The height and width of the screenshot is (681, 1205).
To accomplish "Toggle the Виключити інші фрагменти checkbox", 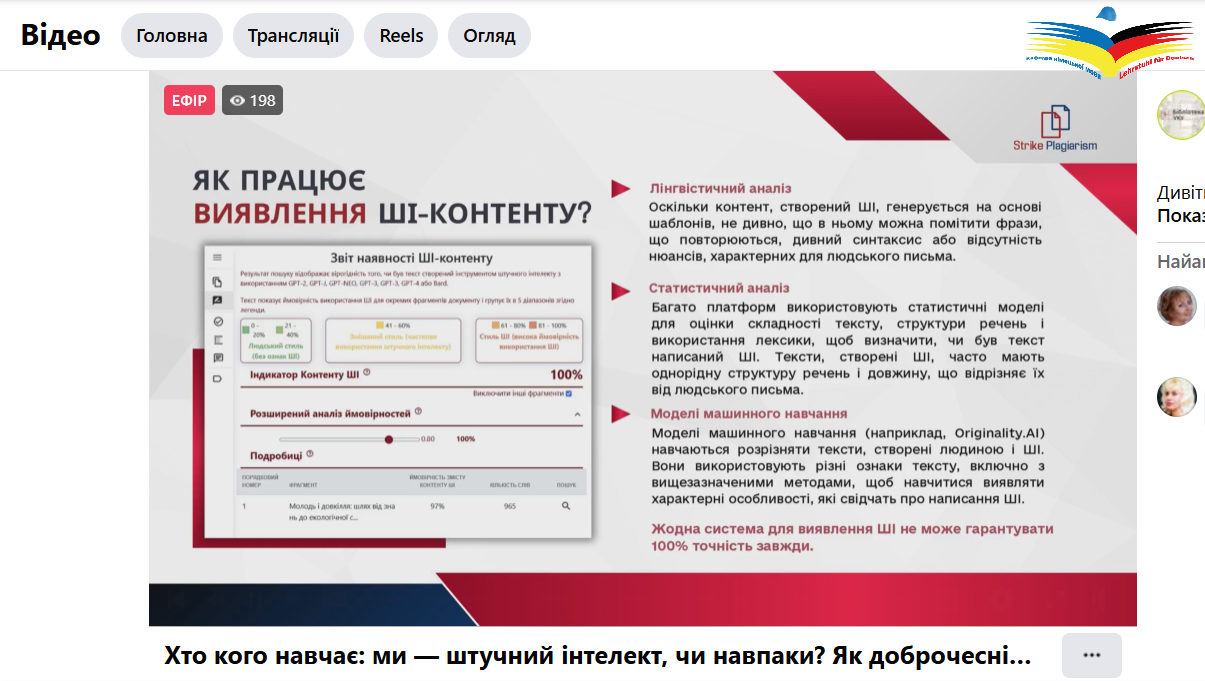I will click(569, 394).
